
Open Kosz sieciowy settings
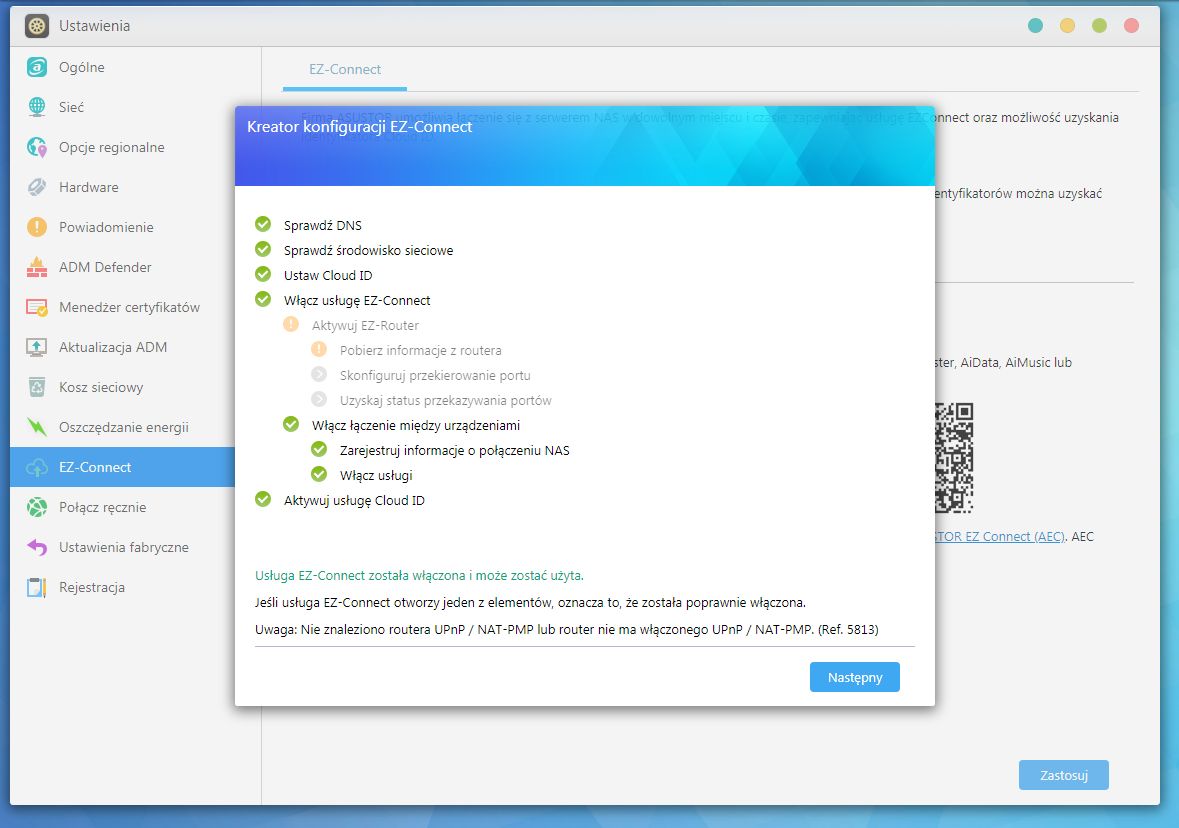(x=122, y=387)
